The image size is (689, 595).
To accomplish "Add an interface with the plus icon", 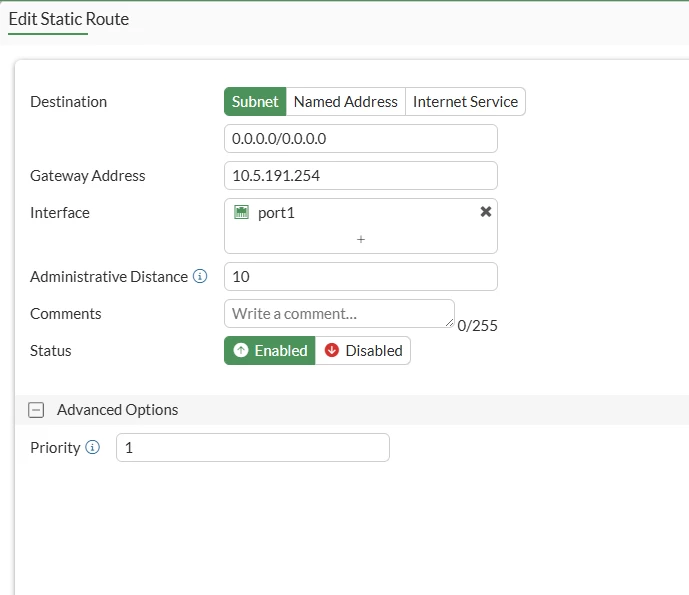I will (x=361, y=239).
